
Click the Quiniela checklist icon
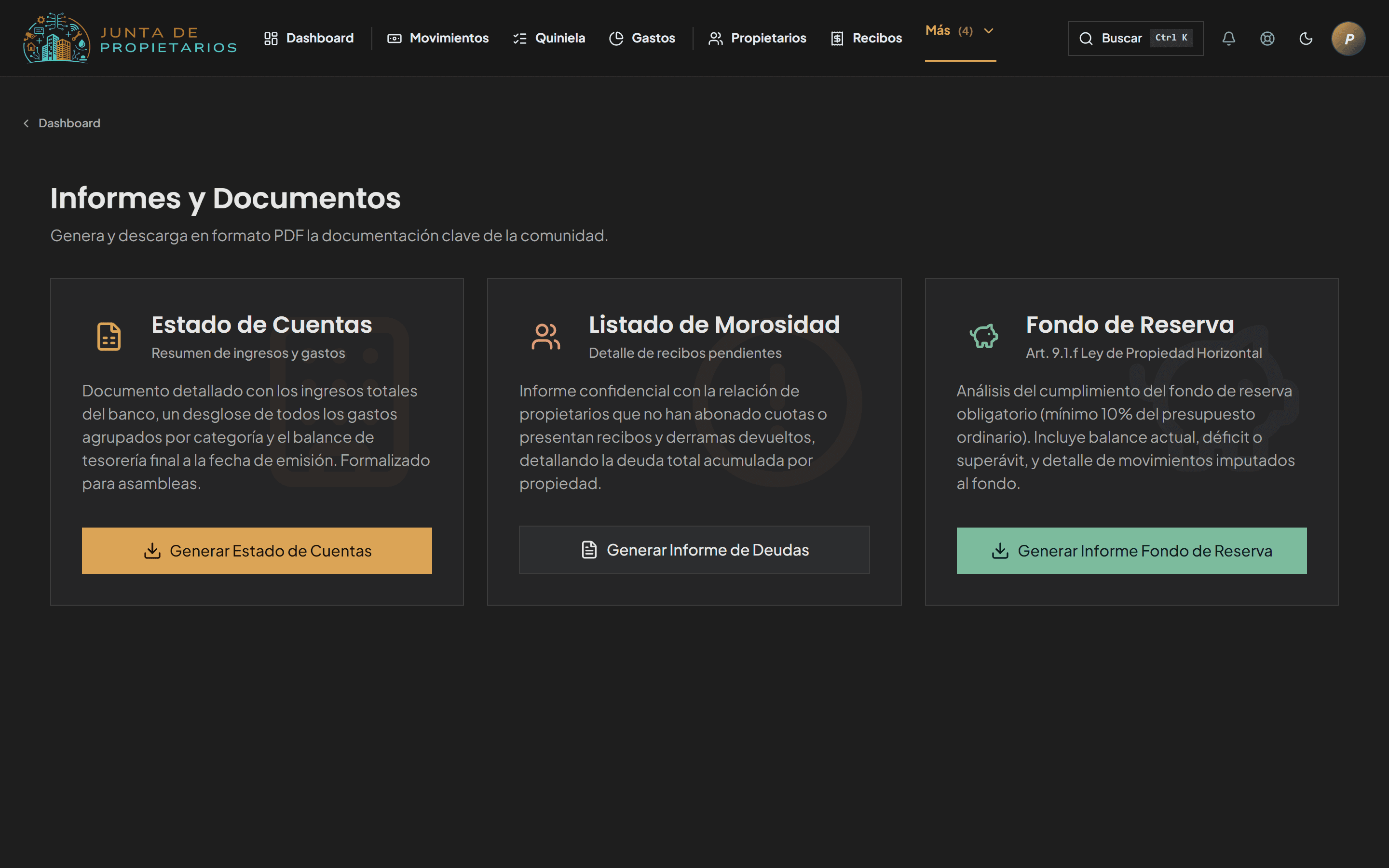[x=519, y=39]
